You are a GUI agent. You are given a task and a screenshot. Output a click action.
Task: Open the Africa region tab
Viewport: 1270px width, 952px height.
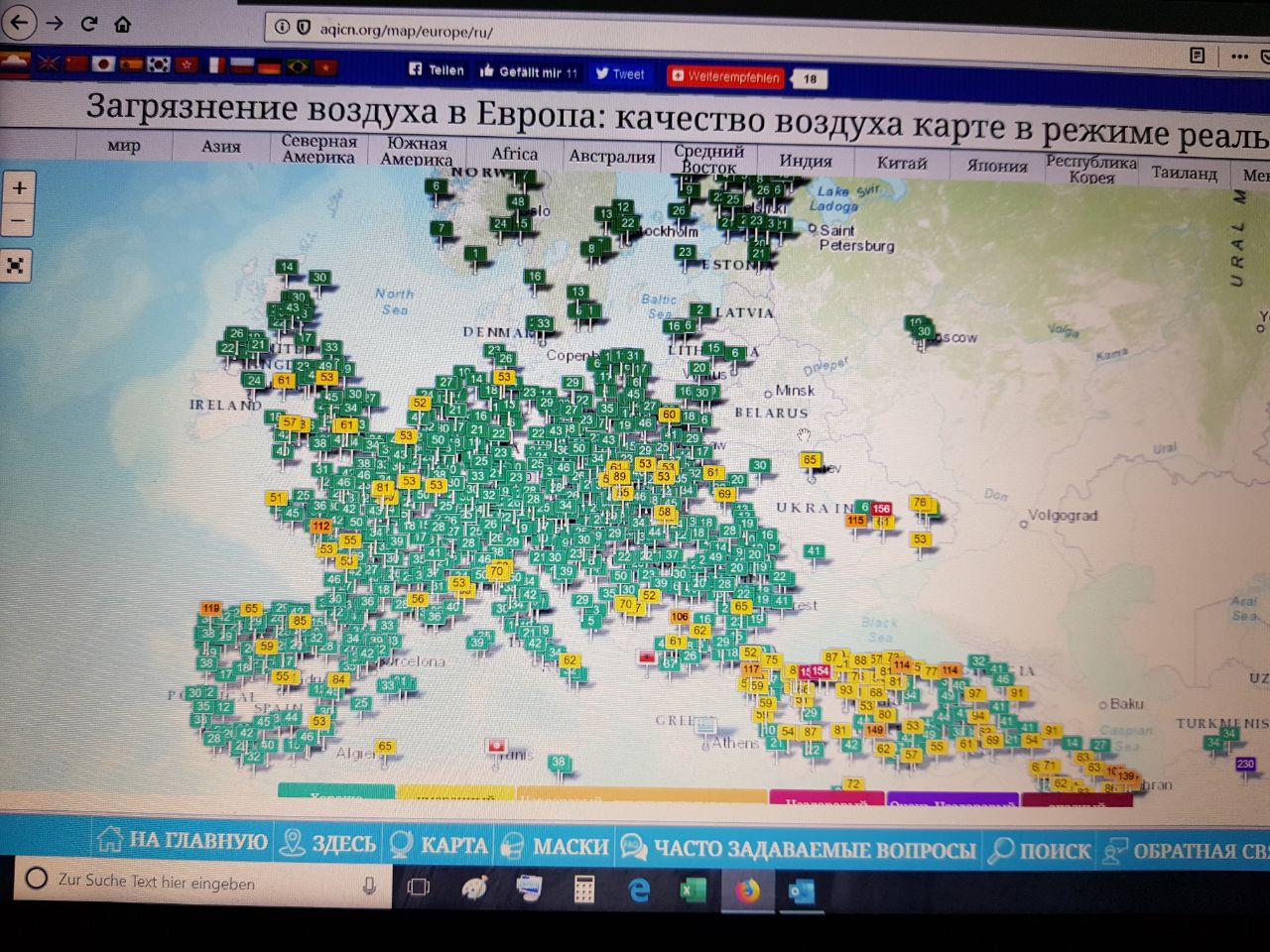pos(514,153)
